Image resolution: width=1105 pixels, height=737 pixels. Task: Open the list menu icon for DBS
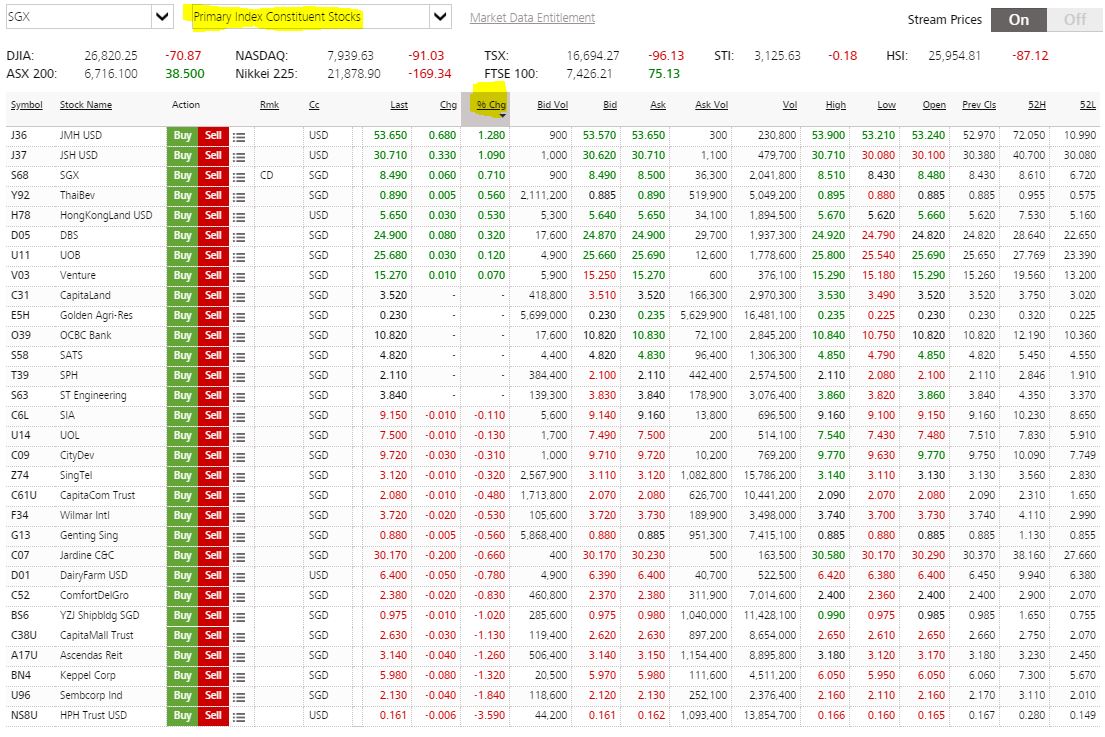tap(239, 236)
